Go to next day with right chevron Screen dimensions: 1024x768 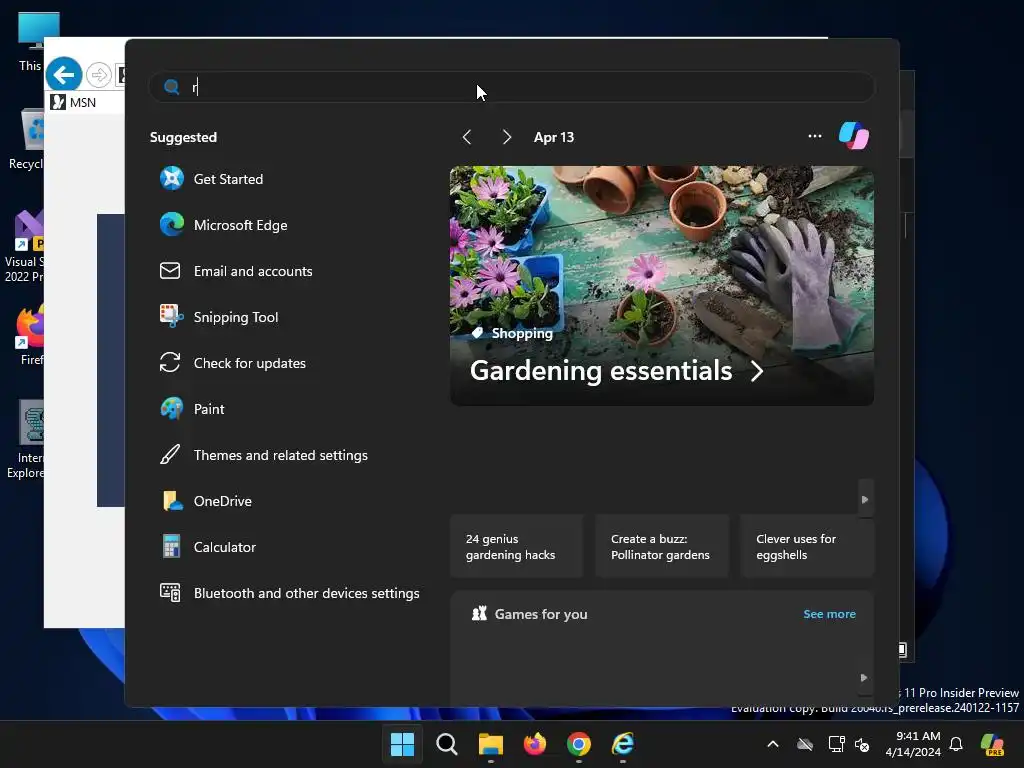[506, 137]
